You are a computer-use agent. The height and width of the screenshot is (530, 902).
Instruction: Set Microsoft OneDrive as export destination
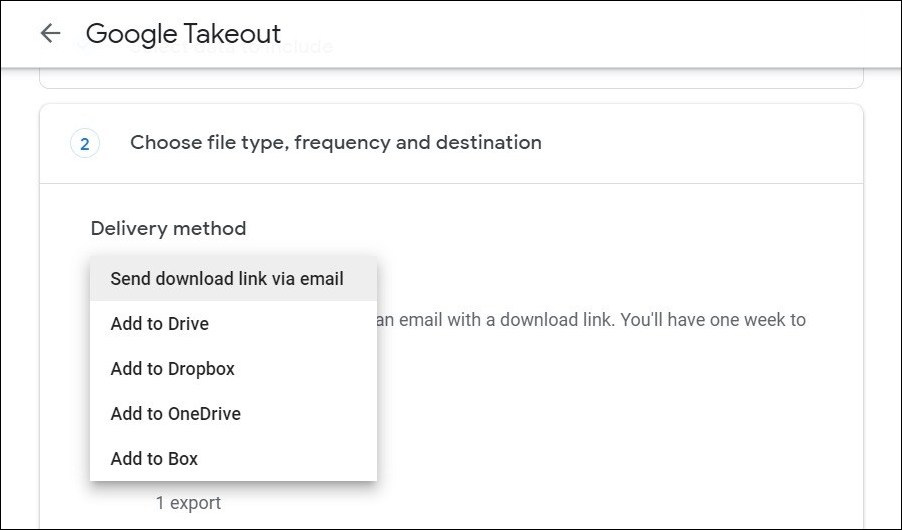click(176, 414)
